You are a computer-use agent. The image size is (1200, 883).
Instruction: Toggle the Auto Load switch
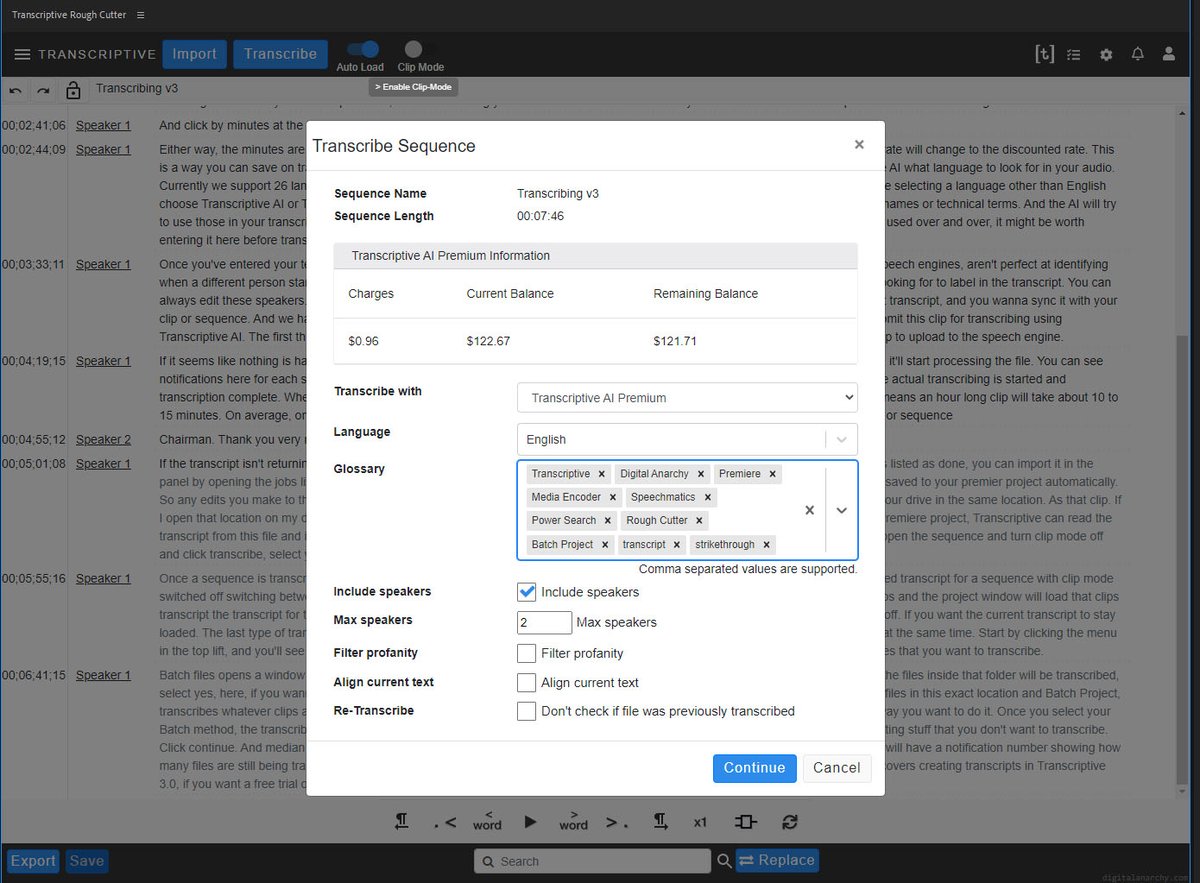point(364,49)
